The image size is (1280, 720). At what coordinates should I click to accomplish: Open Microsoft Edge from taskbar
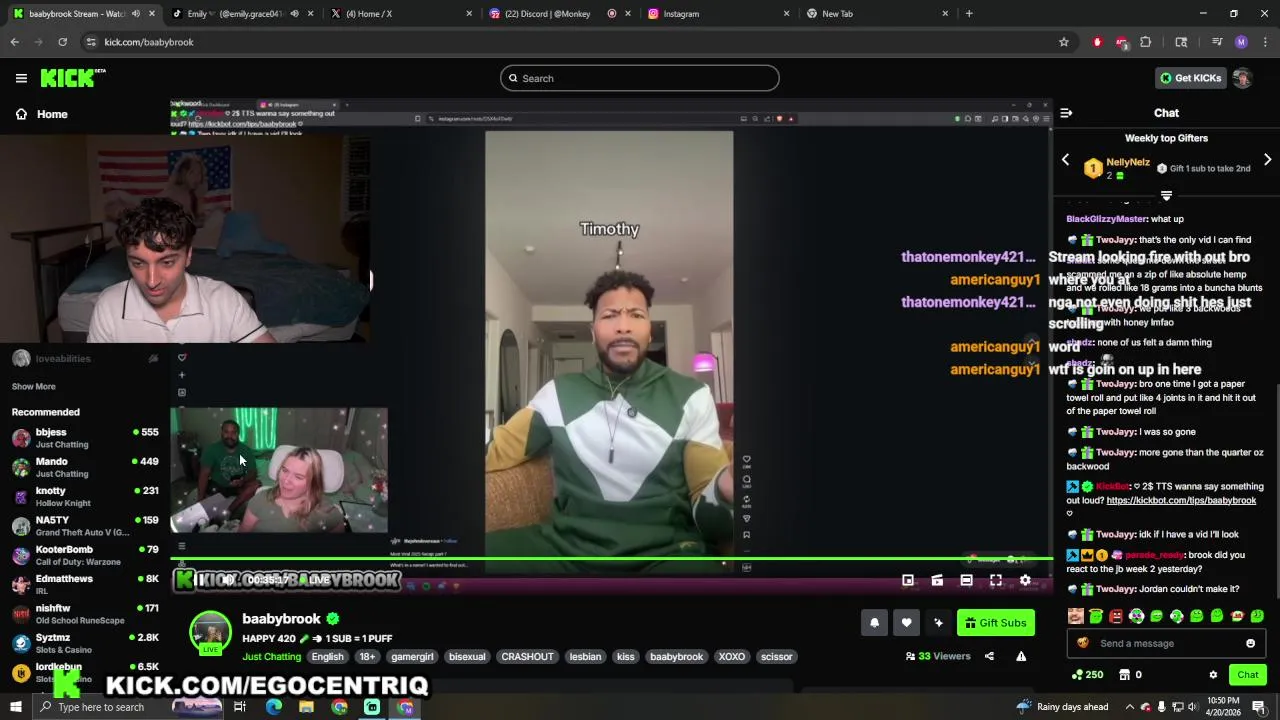point(273,707)
